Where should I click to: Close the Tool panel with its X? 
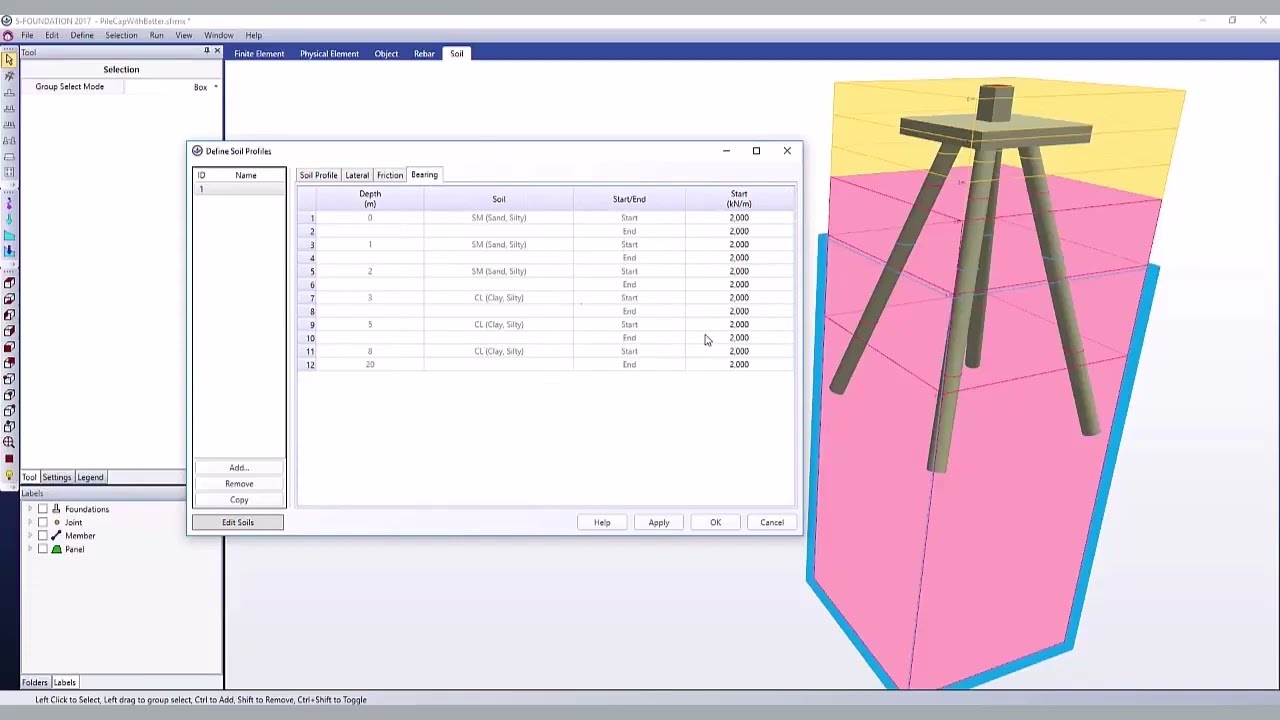tap(217, 52)
